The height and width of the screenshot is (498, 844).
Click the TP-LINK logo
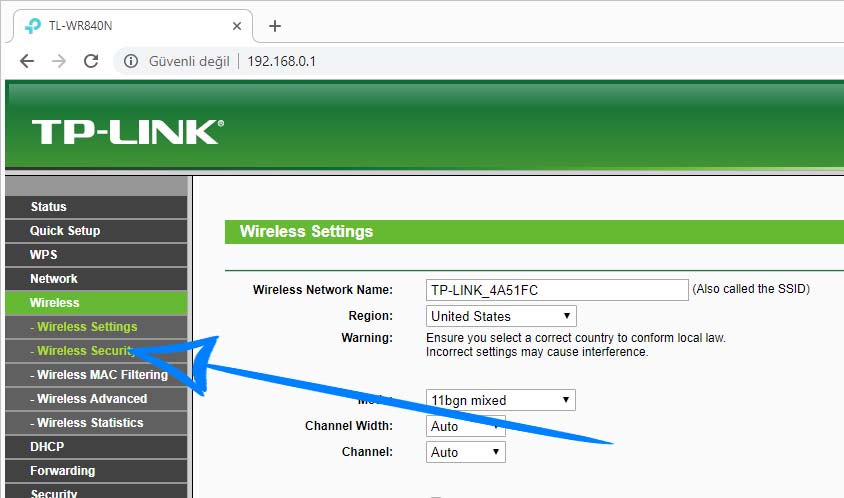click(126, 132)
